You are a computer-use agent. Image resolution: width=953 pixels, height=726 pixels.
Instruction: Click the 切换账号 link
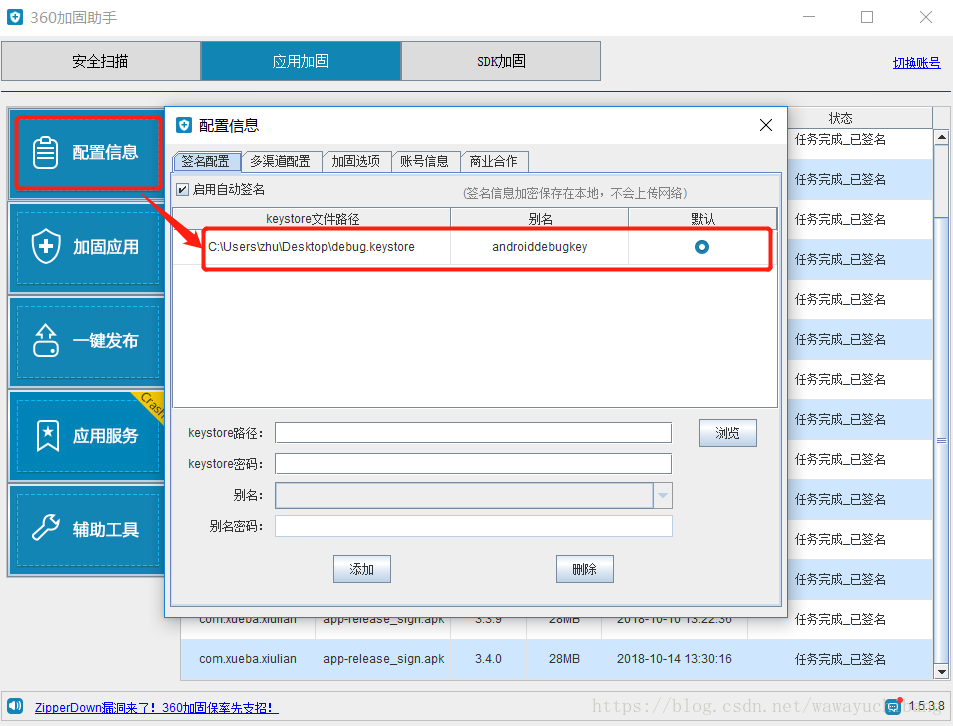coord(917,63)
